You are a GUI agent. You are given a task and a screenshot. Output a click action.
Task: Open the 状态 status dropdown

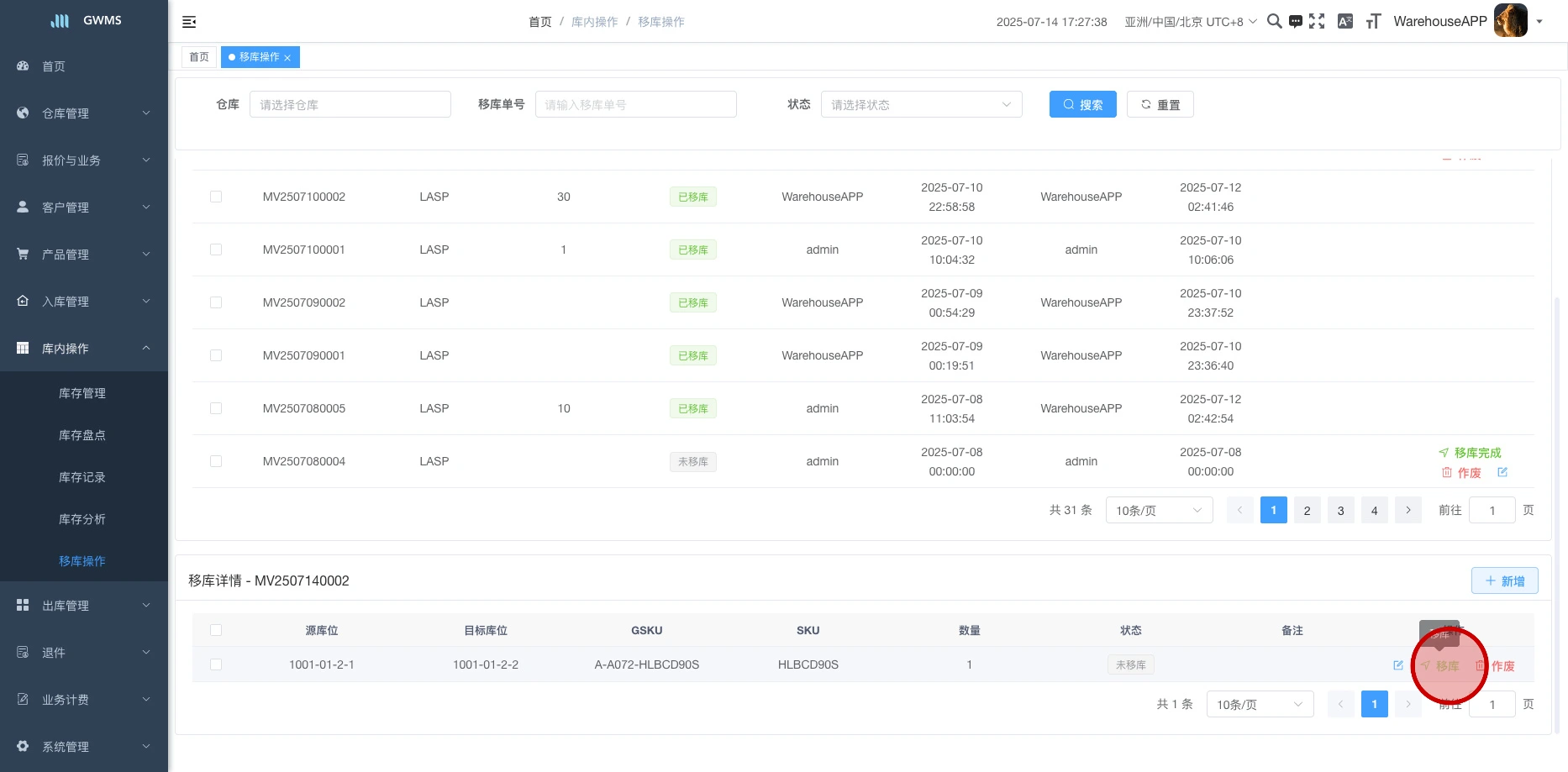tap(921, 104)
